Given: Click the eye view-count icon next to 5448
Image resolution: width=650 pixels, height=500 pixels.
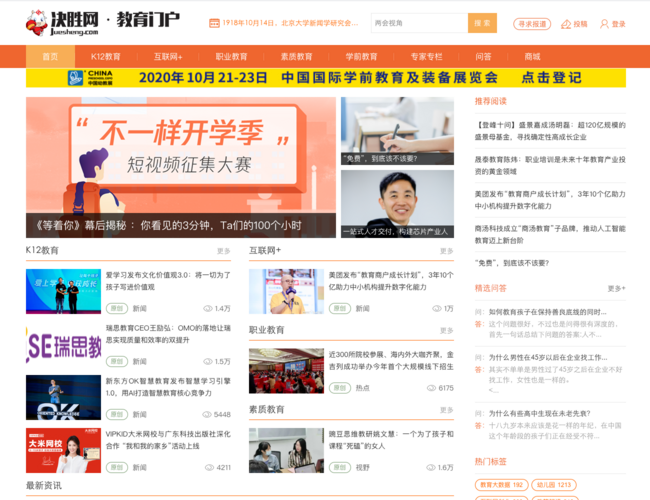Looking at the screenshot, I should (x=207, y=415).
